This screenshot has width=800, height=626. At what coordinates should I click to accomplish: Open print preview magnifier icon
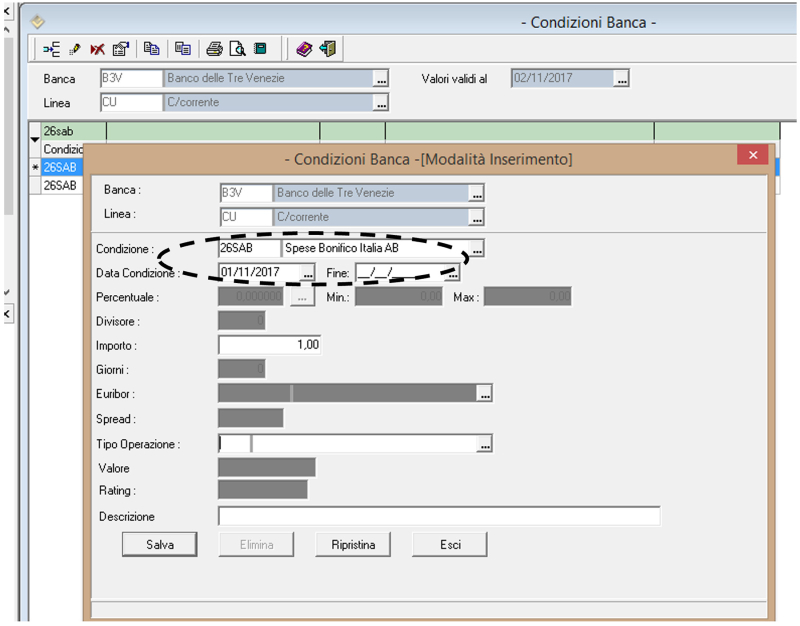(x=237, y=48)
